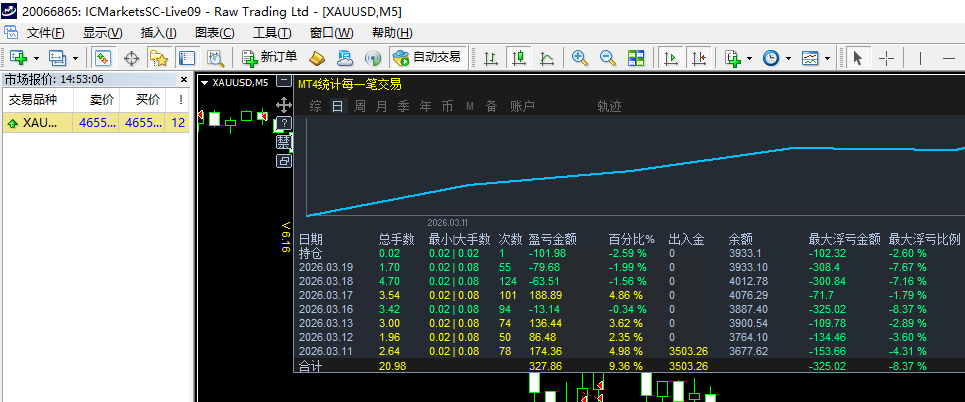965x402 pixels.
Task: Click the 新订单 new order button
Action: 270,58
